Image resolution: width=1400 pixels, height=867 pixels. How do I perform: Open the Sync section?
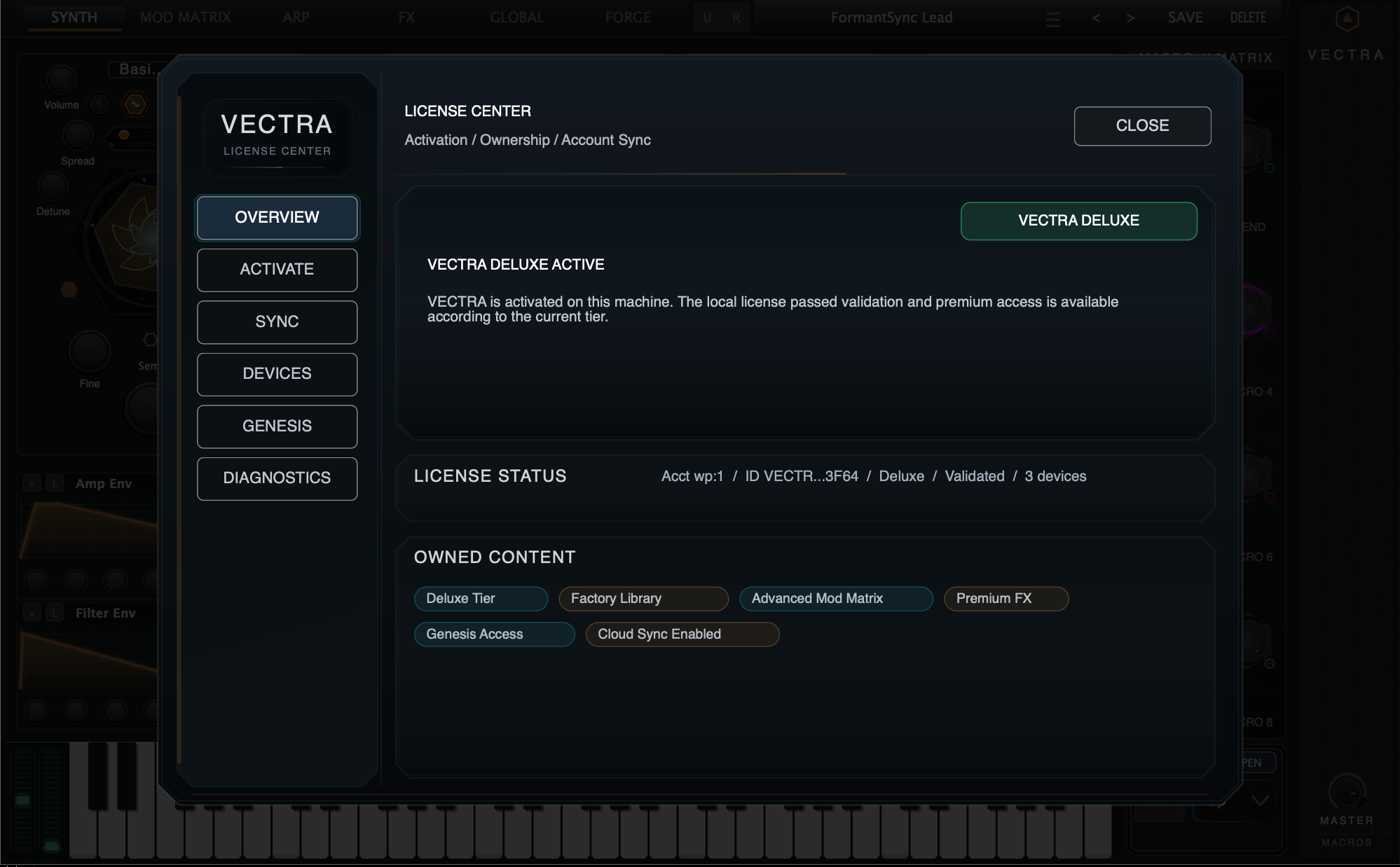tap(277, 322)
